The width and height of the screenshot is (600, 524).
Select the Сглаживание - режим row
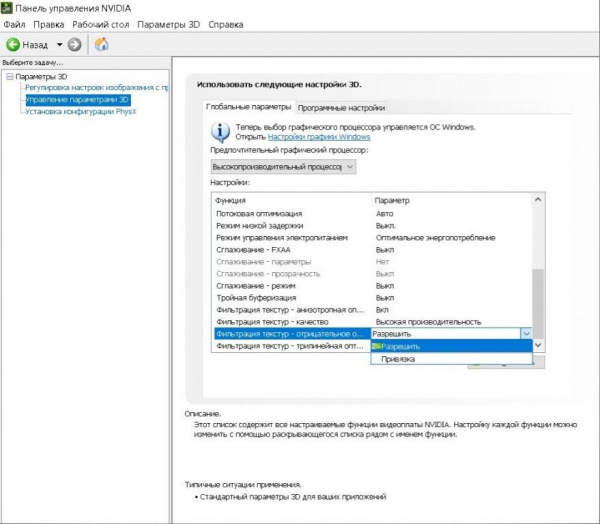coord(371,286)
